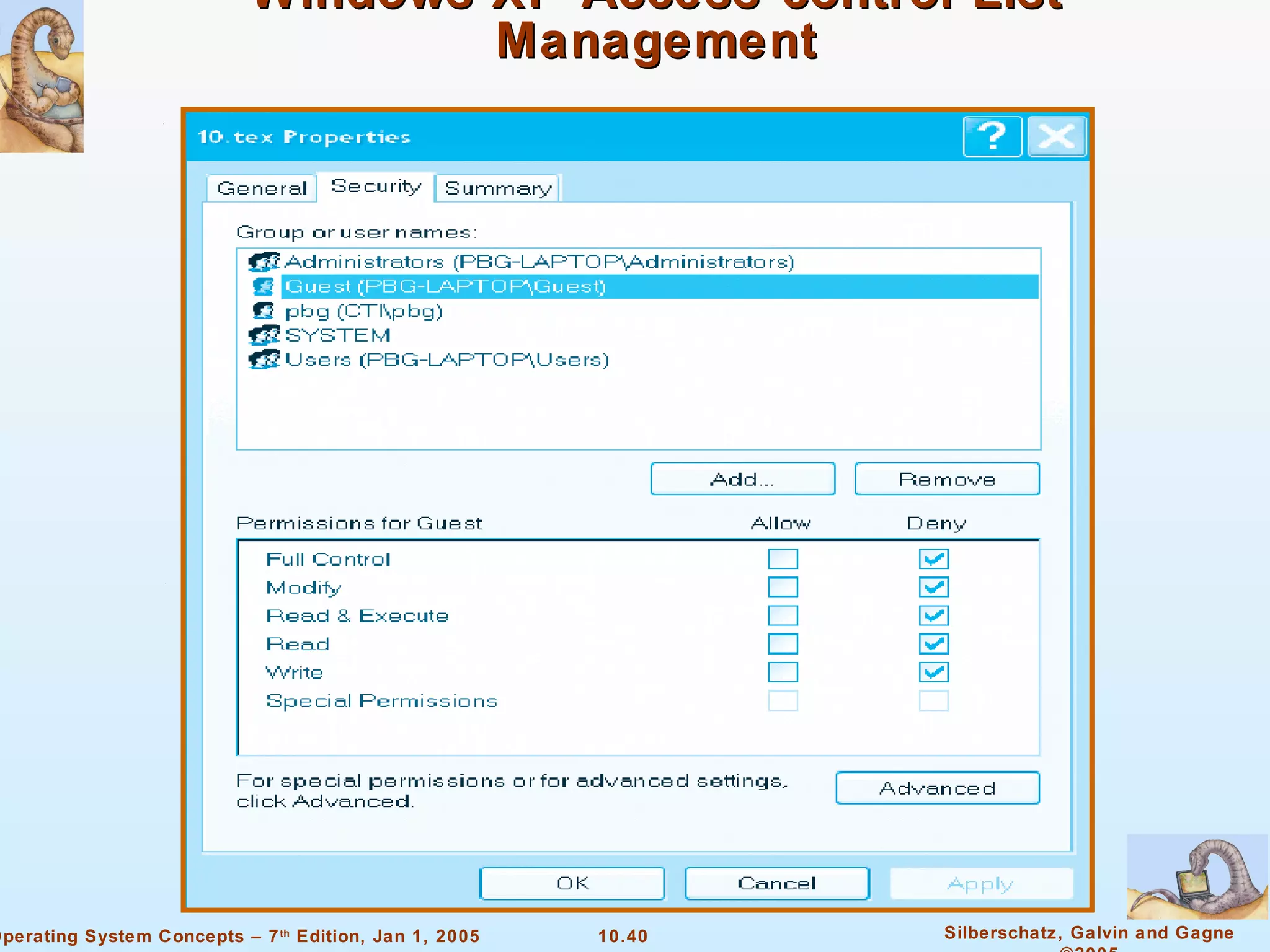Uncheck Deny for Modify permission
This screenshot has height=952, width=1270.
tap(933, 587)
